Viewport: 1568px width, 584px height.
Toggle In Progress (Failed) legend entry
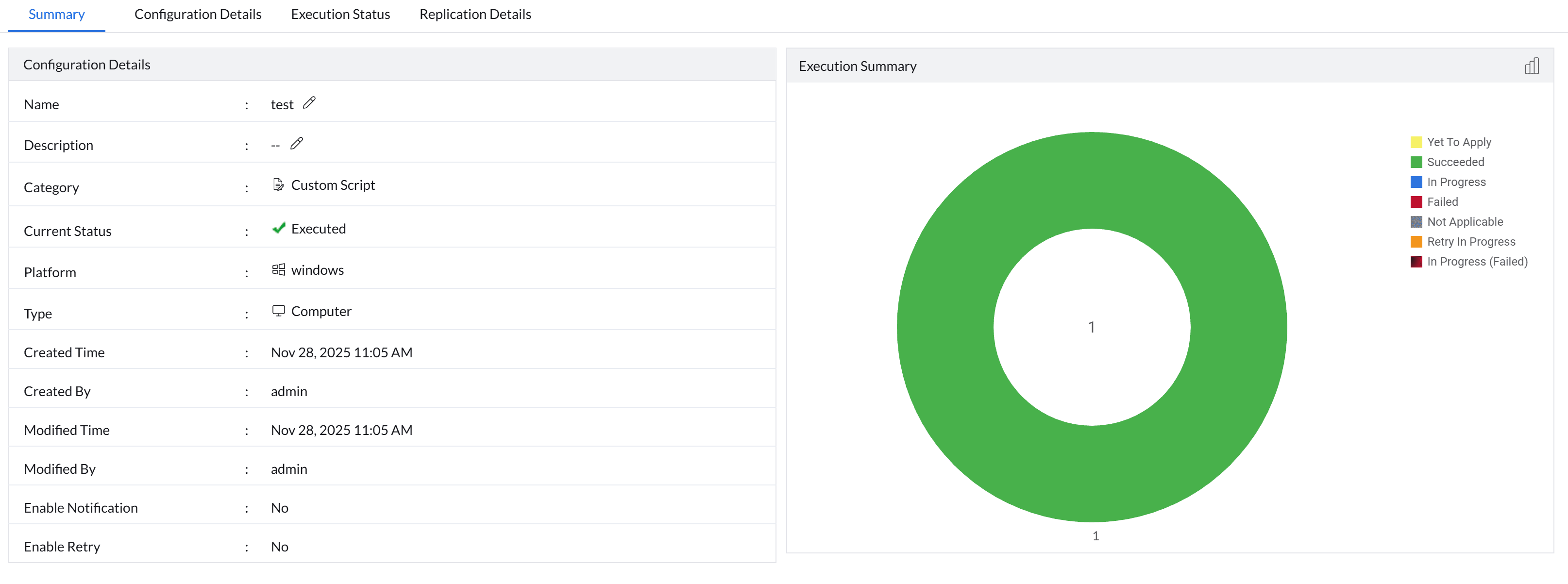point(1477,262)
